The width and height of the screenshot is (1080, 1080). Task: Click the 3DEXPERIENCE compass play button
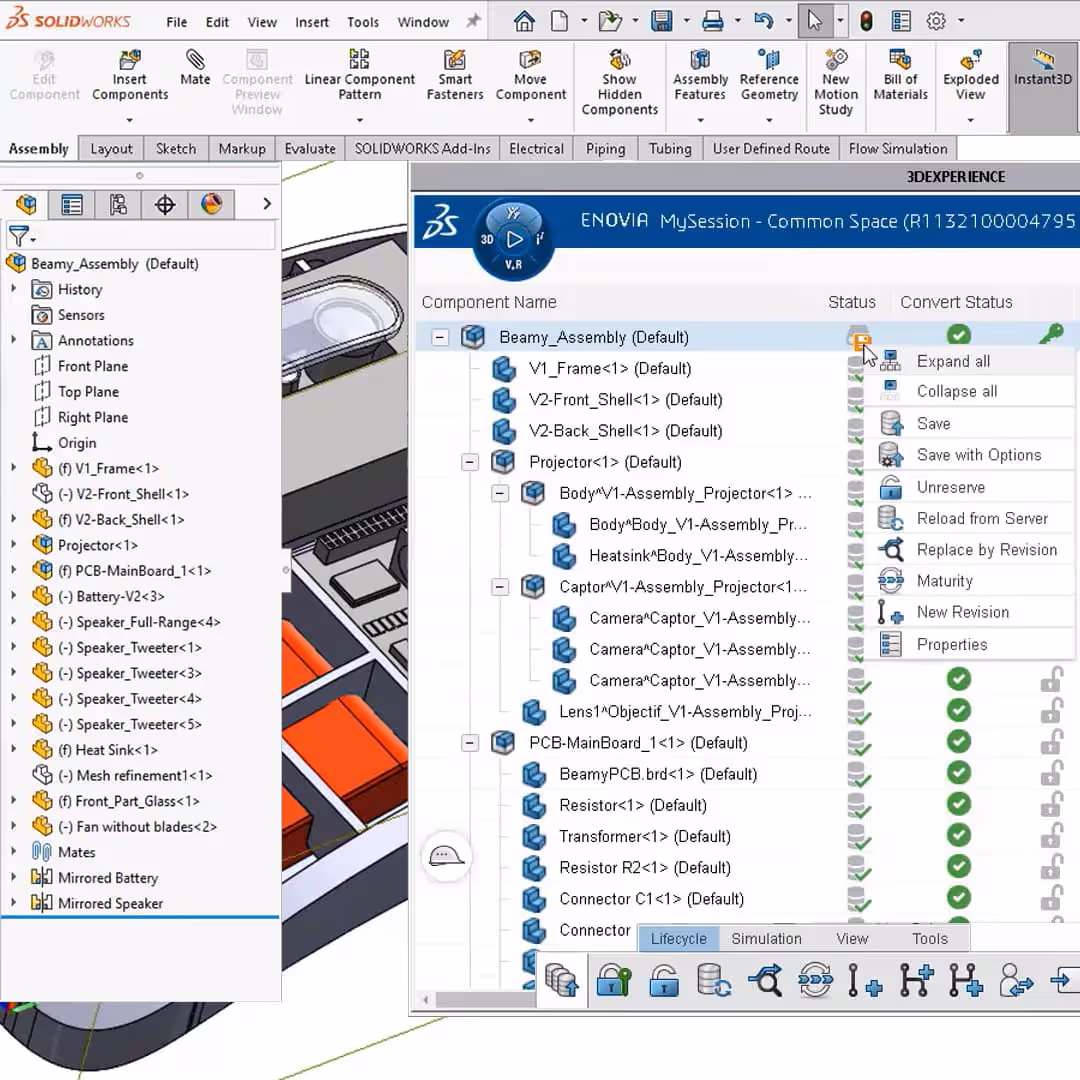[x=514, y=239]
